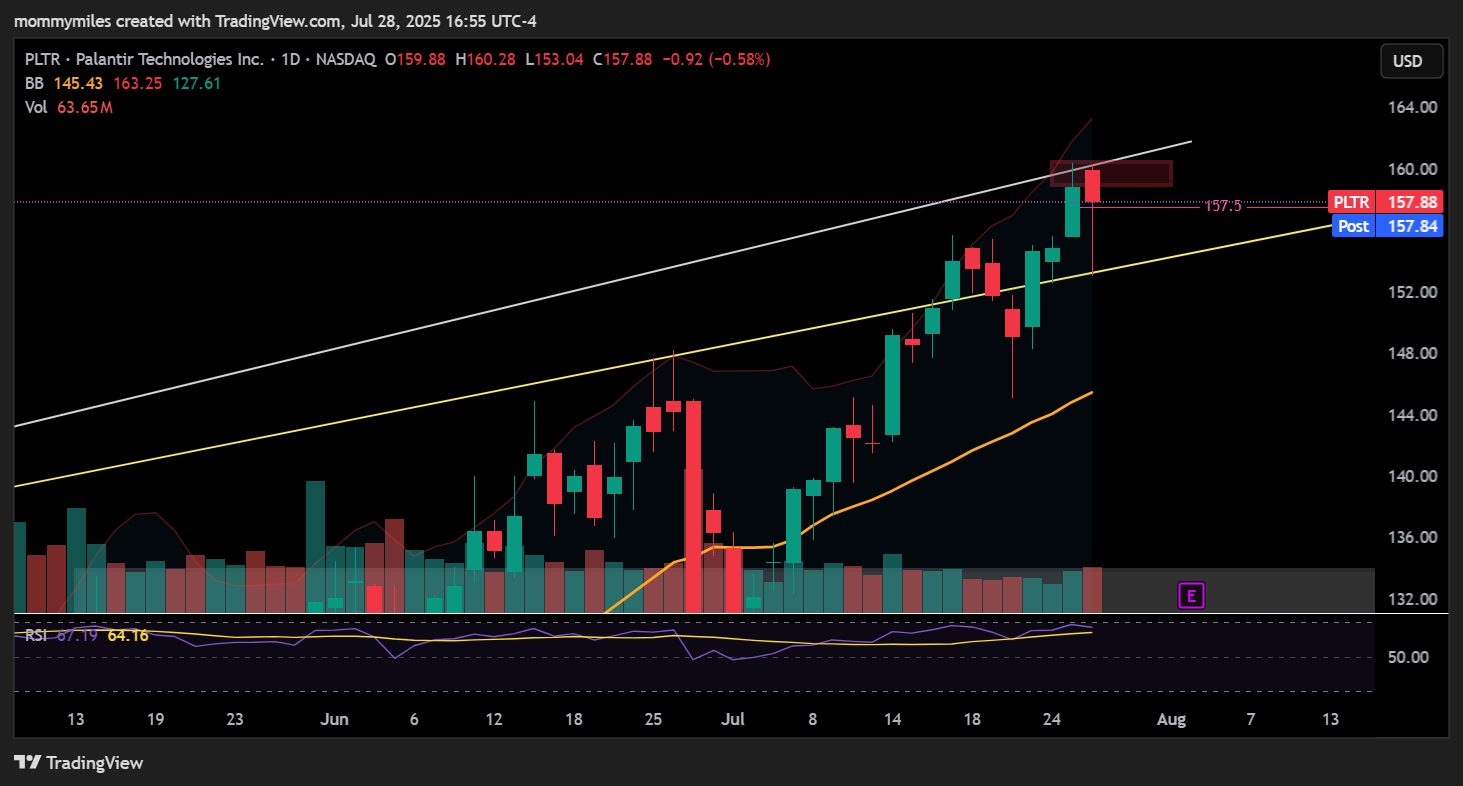
Task: Click the BB basis value 145.43
Action: [x=78, y=84]
